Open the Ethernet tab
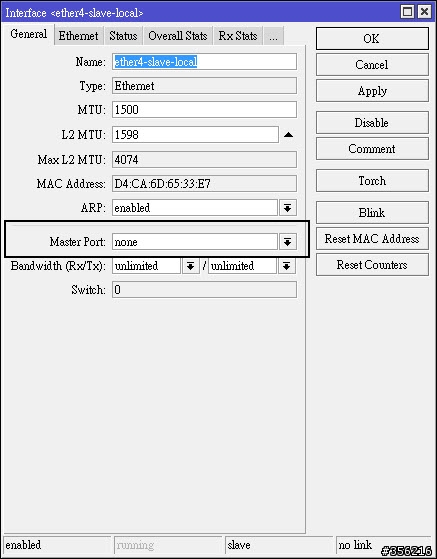The height and width of the screenshot is (559, 437). 78,36
